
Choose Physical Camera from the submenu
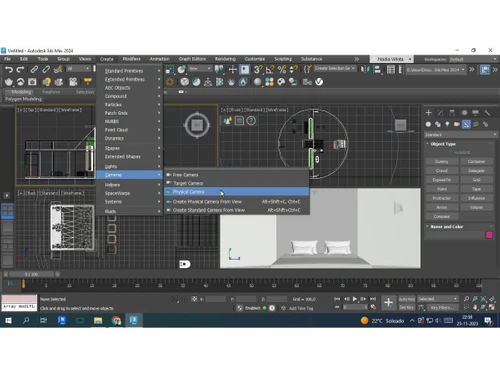point(236,192)
